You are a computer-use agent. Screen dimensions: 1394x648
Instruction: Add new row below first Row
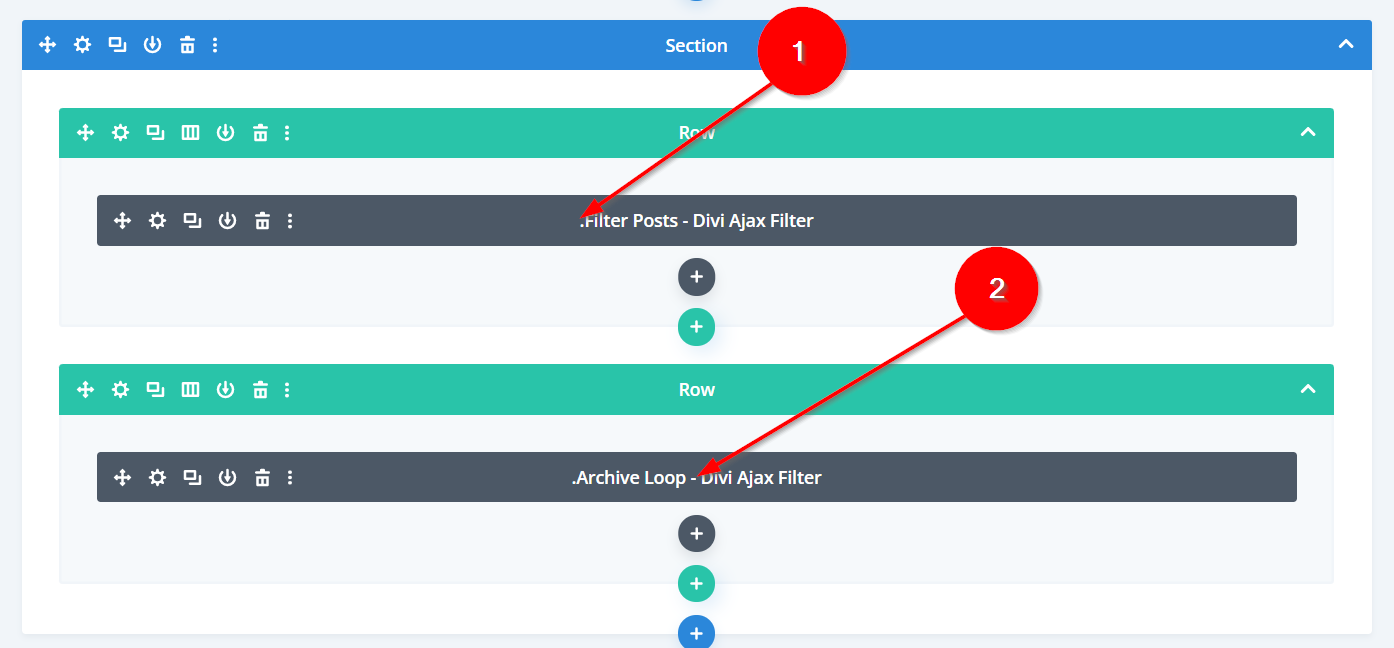[697, 327]
